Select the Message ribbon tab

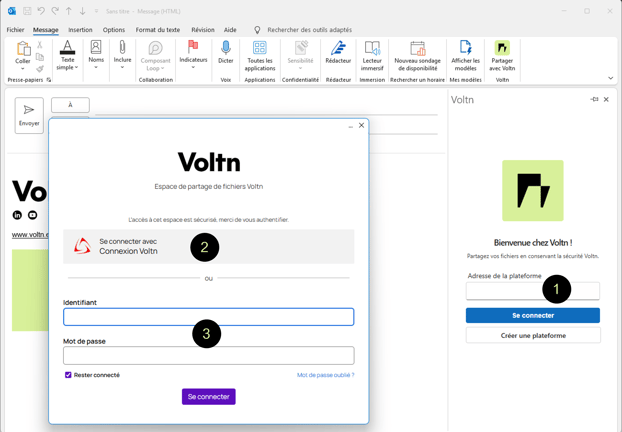(x=46, y=30)
